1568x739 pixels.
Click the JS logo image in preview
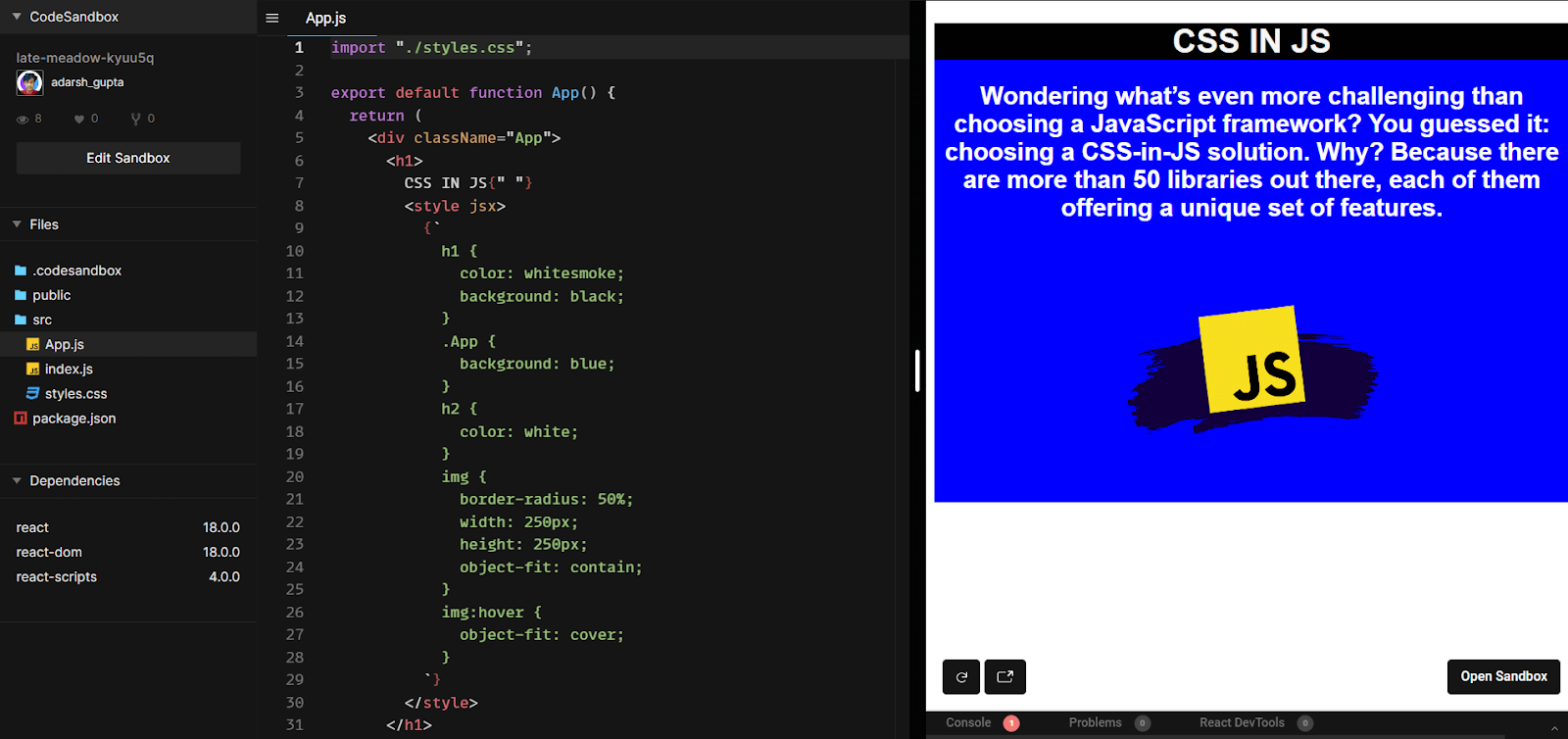pyautogui.click(x=1252, y=368)
